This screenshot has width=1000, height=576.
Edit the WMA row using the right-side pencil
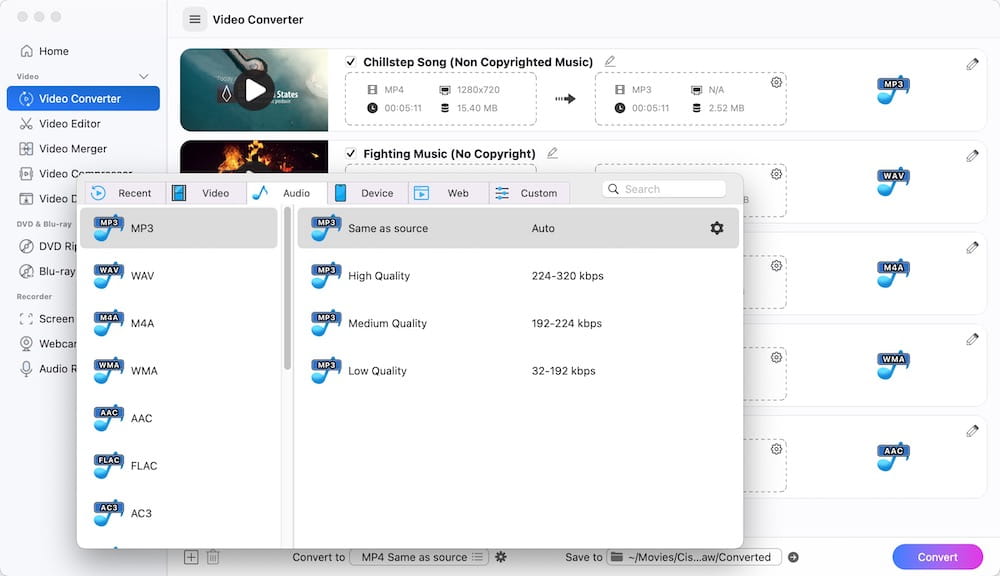(972, 339)
